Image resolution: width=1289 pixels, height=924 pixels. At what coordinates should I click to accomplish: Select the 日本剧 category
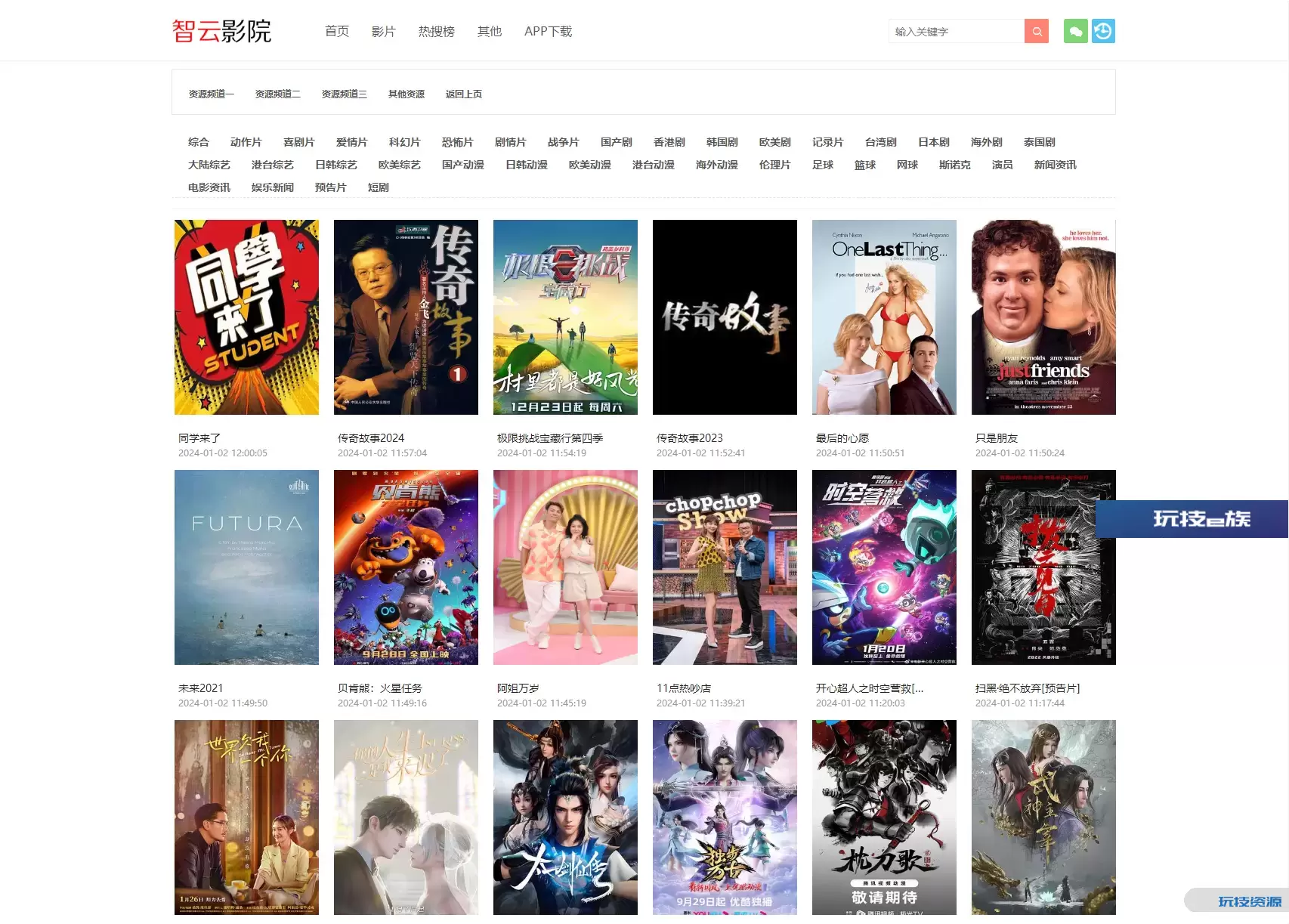tap(934, 142)
